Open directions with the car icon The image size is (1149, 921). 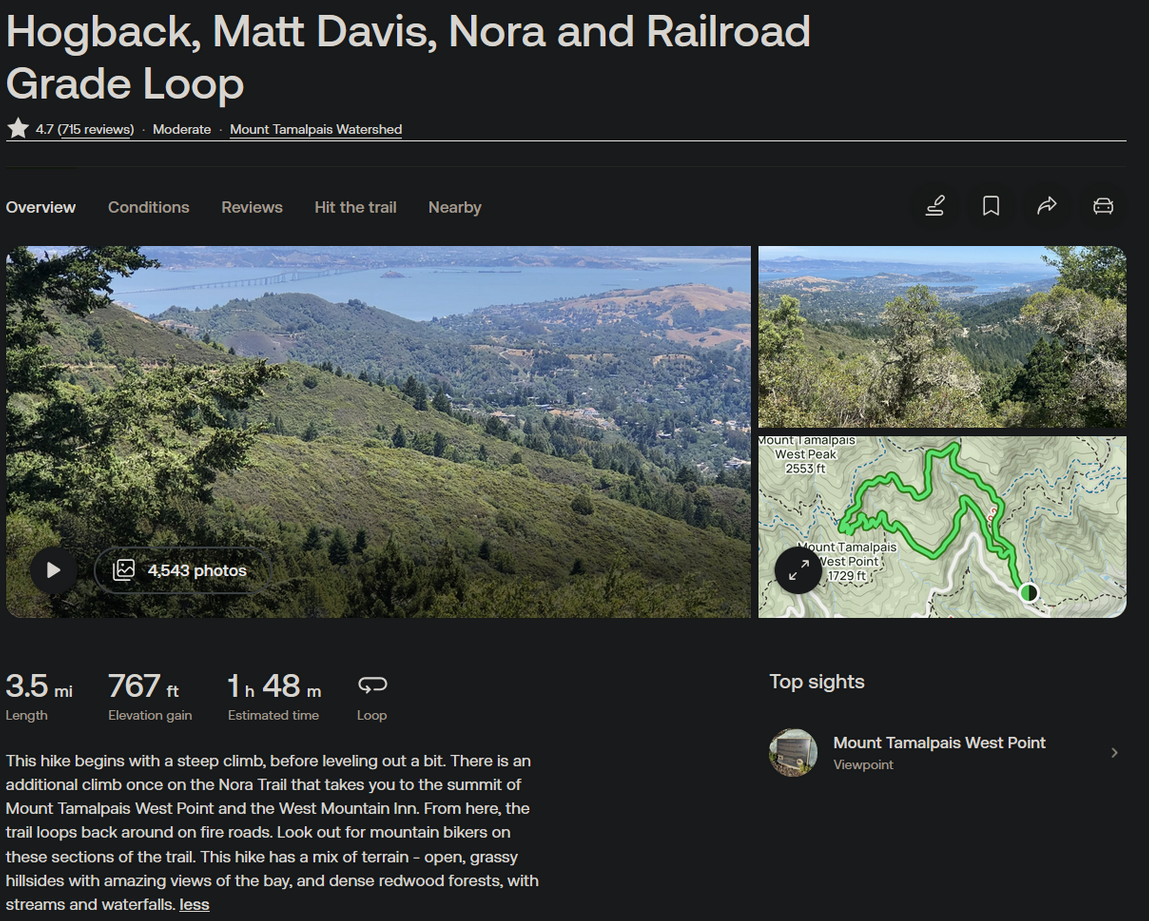pyautogui.click(x=1103, y=206)
